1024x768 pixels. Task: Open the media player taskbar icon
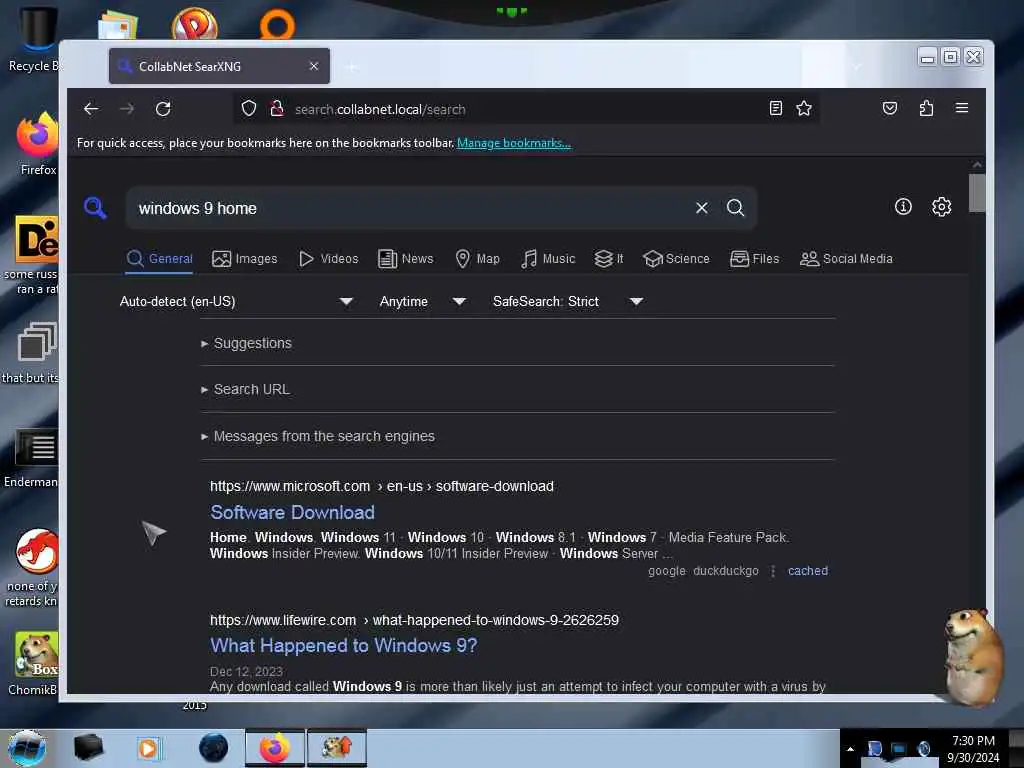pyautogui.click(x=148, y=748)
